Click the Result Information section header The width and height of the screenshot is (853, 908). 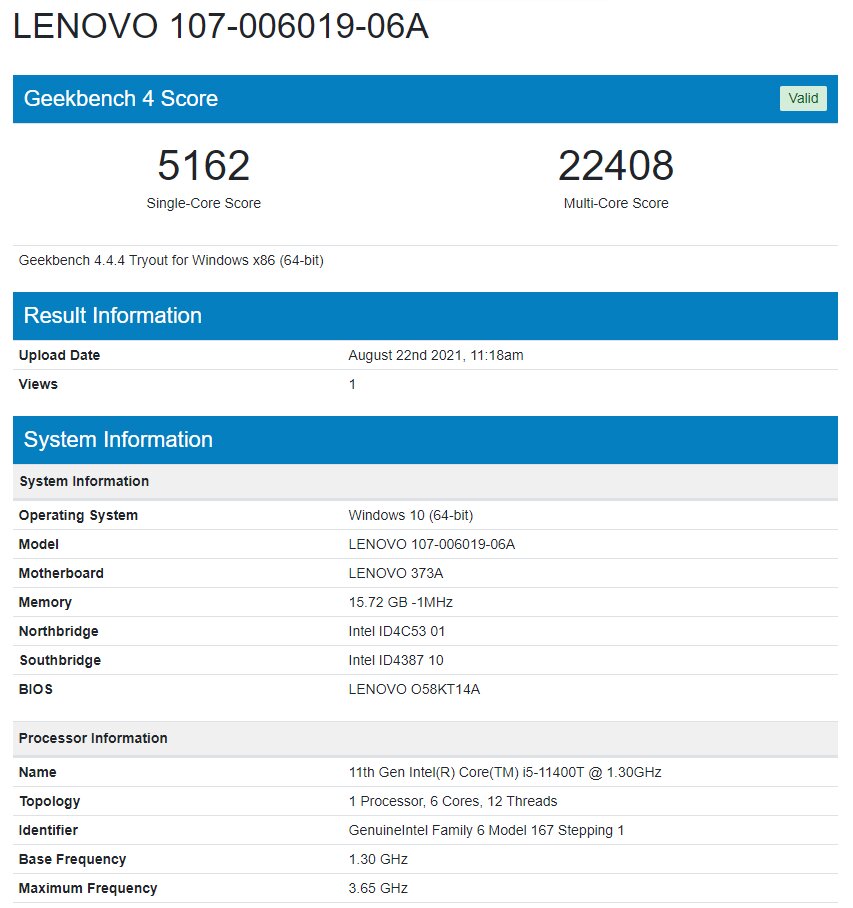click(x=425, y=316)
